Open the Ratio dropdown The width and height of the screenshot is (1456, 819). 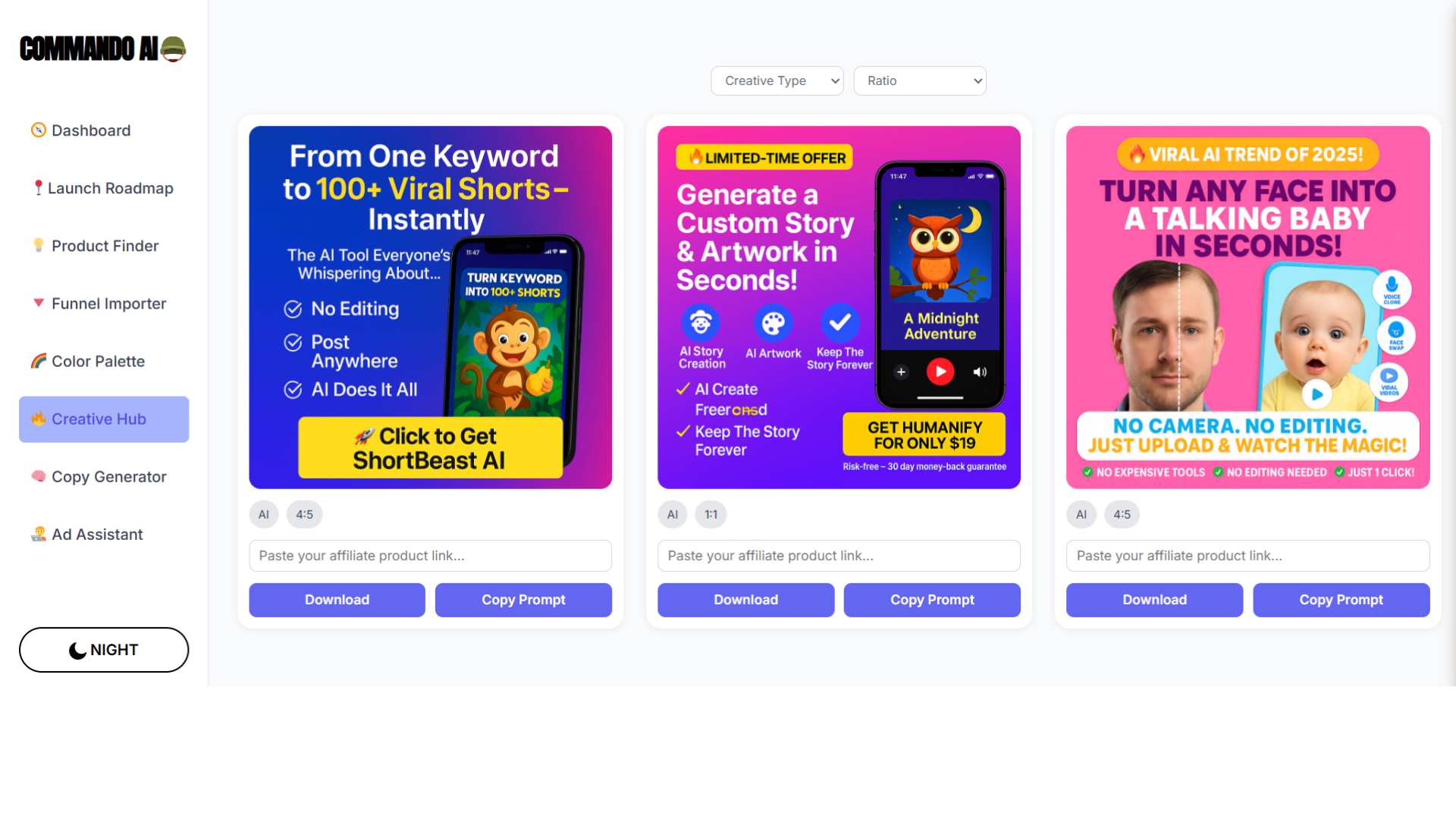click(x=920, y=81)
